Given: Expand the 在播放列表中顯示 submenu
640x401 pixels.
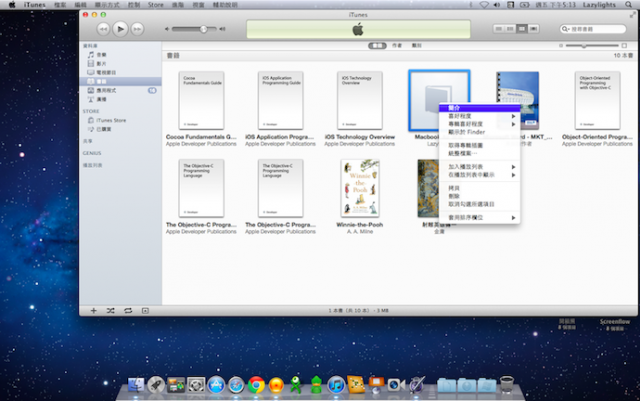Looking at the screenshot, I should [x=479, y=175].
